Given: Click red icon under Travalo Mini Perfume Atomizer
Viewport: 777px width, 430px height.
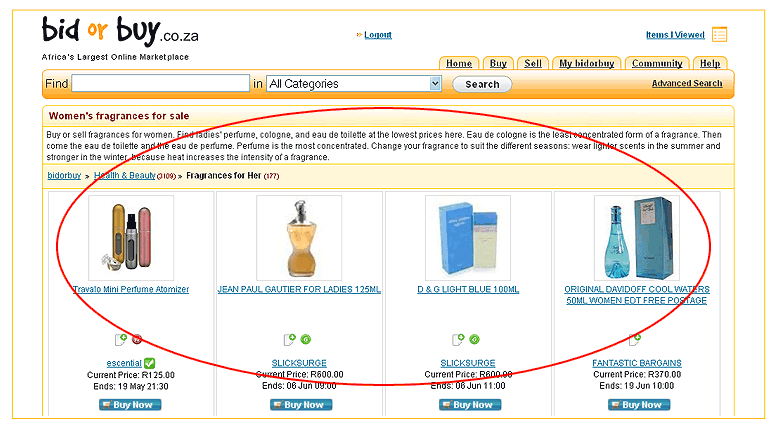Looking at the screenshot, I should (x=137, y=339).
